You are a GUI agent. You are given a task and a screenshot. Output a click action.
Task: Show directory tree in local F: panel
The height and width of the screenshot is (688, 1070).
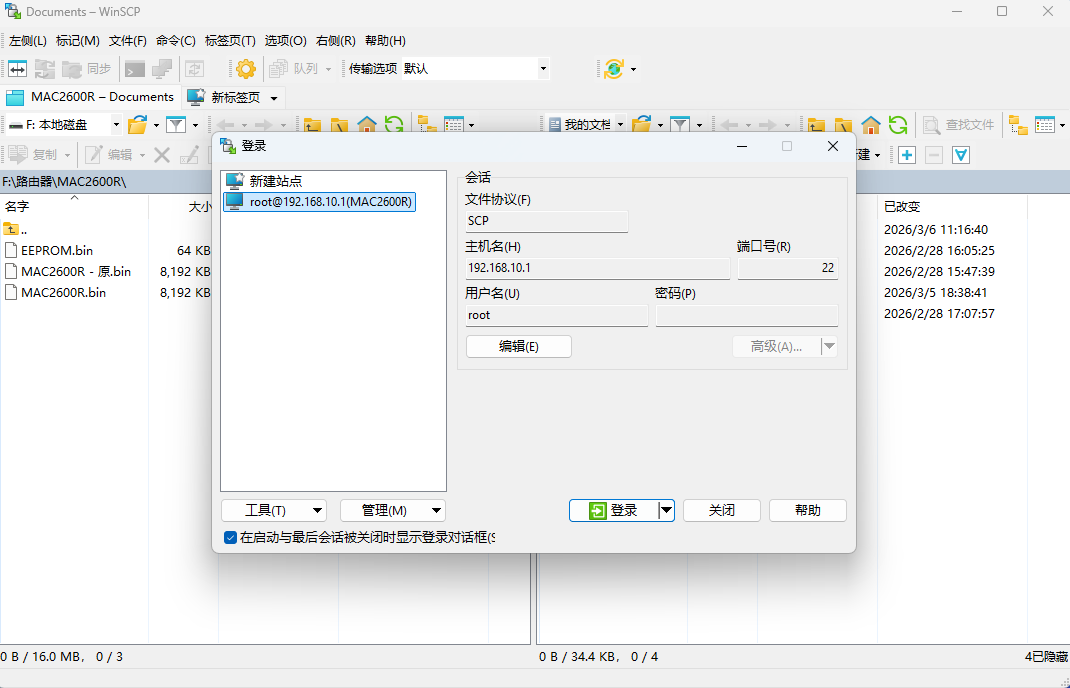point(427,124)
